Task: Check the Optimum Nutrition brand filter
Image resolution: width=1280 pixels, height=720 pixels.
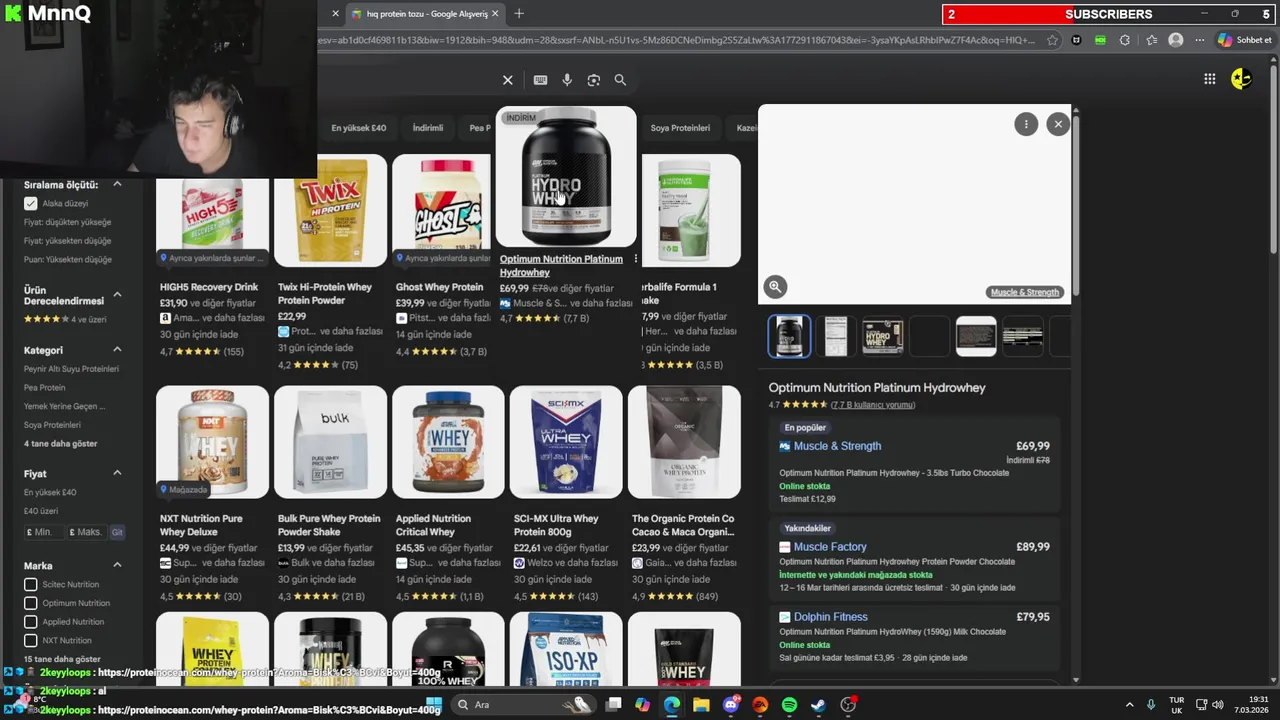Action: tap(31, 603)
